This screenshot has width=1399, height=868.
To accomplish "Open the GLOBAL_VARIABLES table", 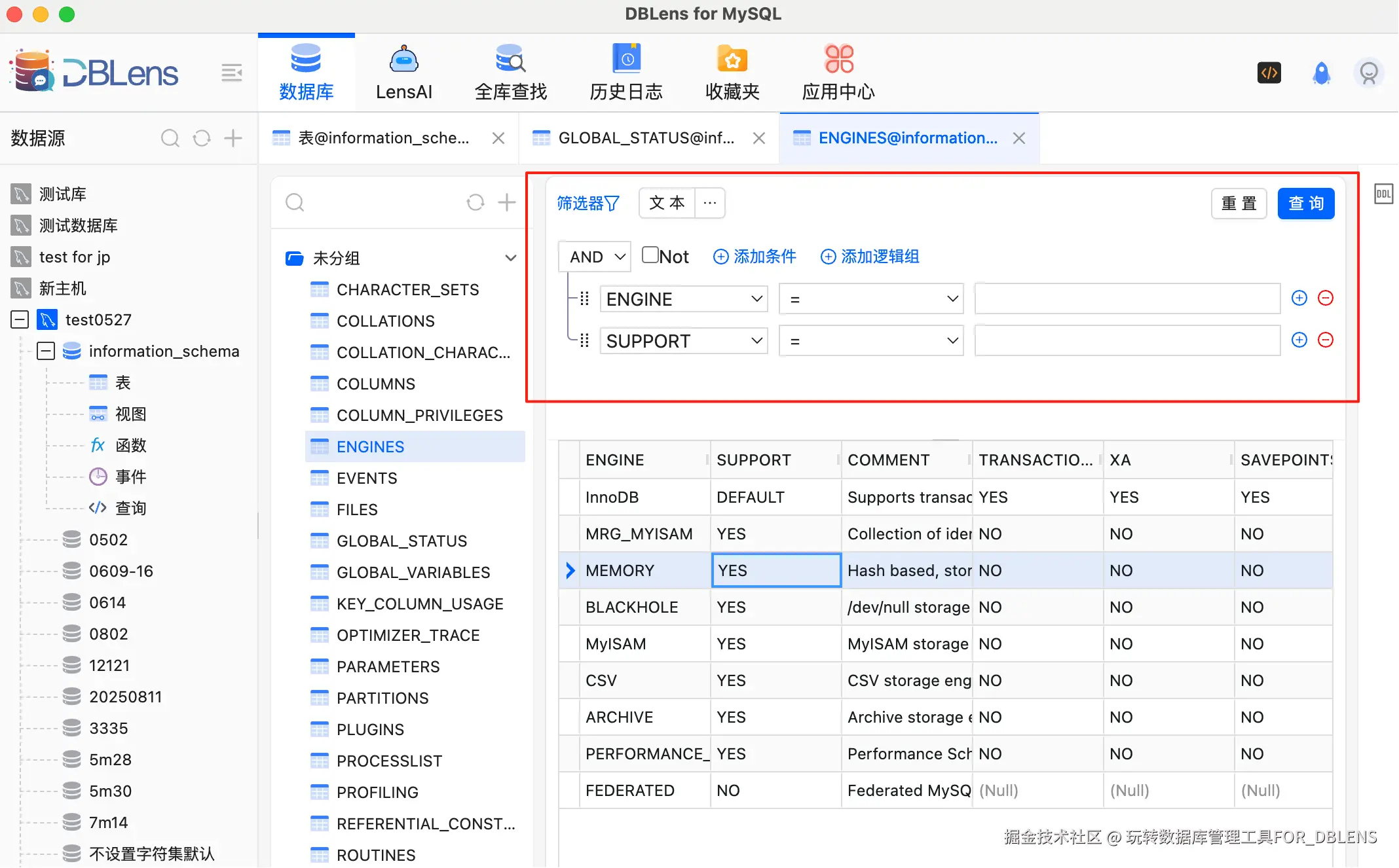I will tap(413, 572).
